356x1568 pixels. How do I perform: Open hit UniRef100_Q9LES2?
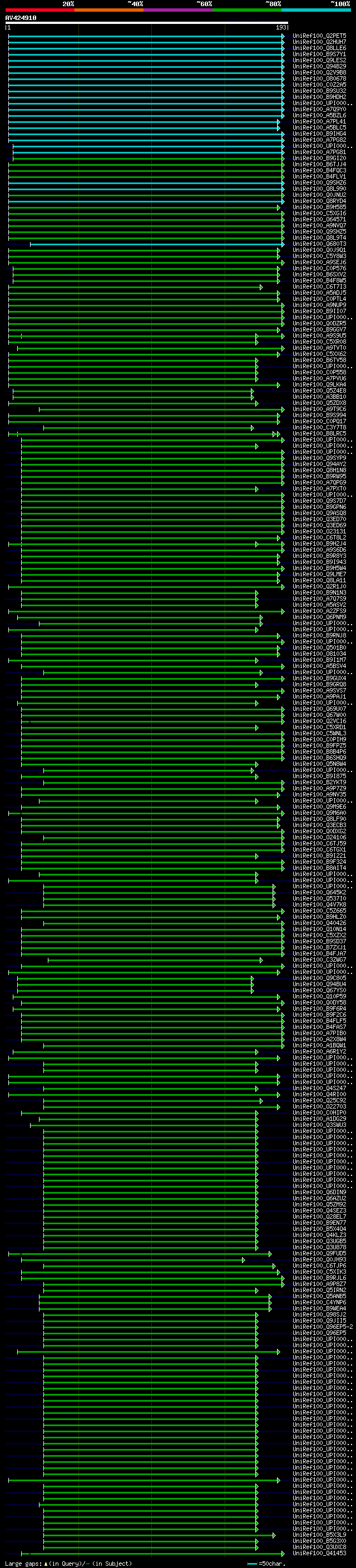click(x=319, y=60)
